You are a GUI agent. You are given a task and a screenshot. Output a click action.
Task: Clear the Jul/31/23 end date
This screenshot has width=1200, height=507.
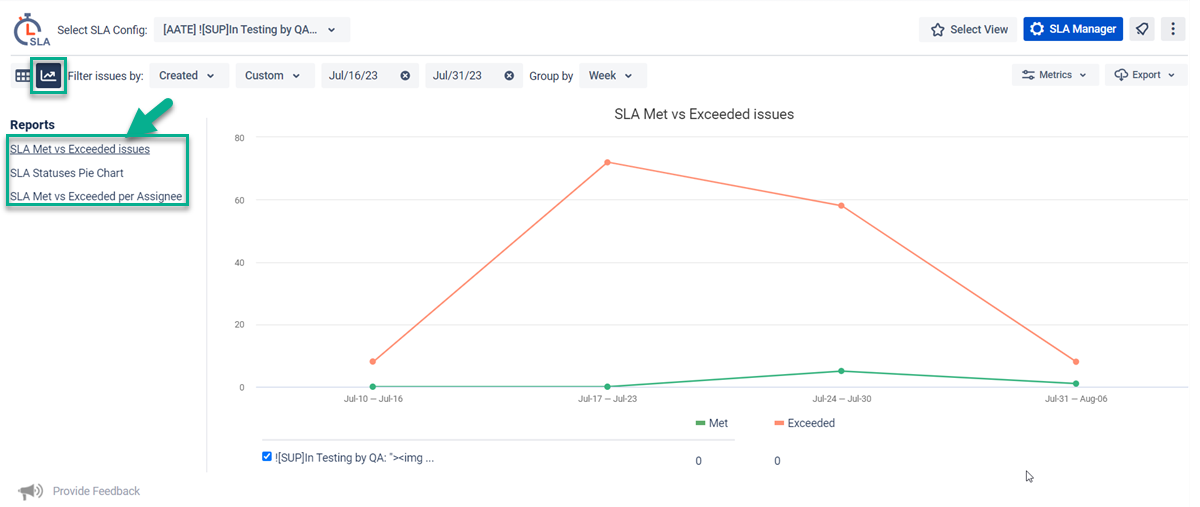509,76
